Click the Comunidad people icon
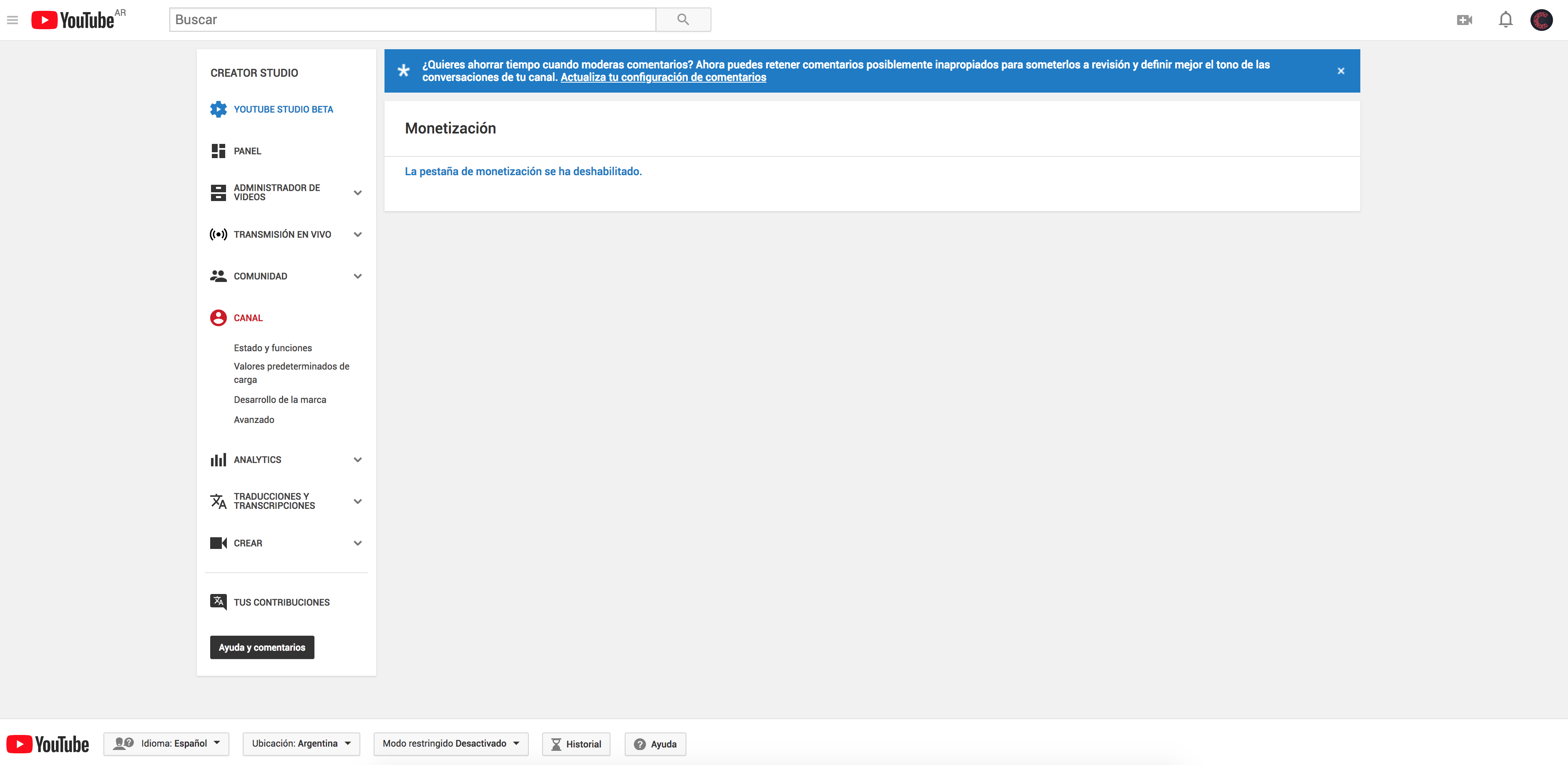 coord(218,276)
